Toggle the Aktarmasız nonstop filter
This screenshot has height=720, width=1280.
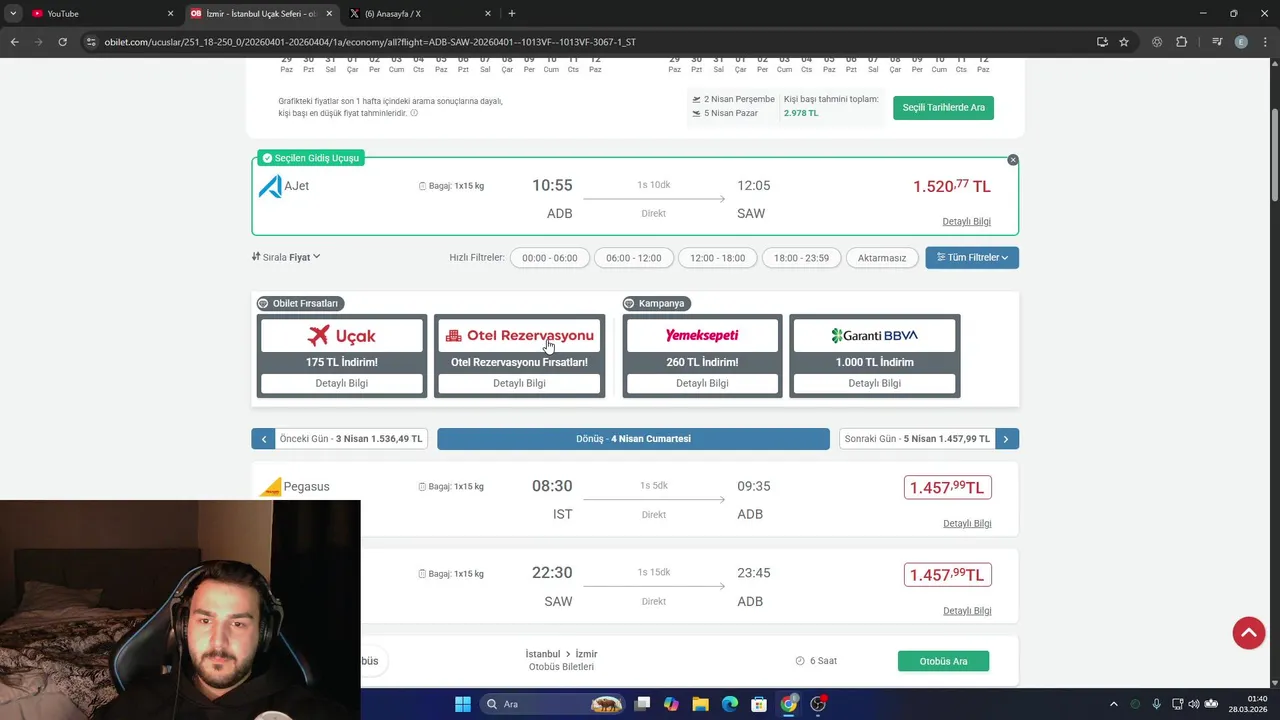(x=882, y=258)
